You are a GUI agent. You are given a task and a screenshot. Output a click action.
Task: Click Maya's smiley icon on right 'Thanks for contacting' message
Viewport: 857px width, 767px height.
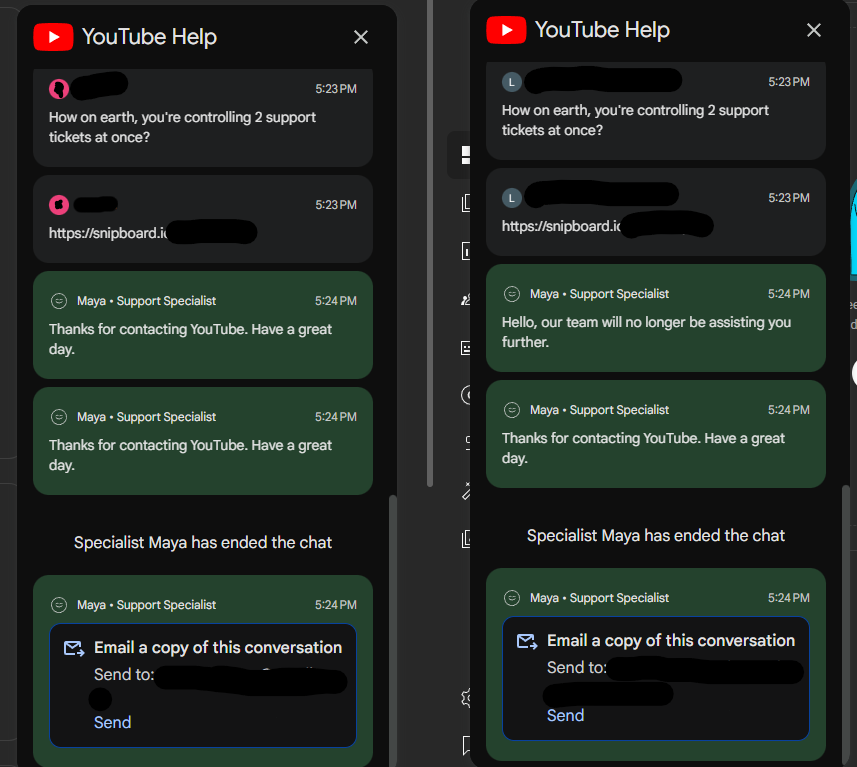point(512,410)
